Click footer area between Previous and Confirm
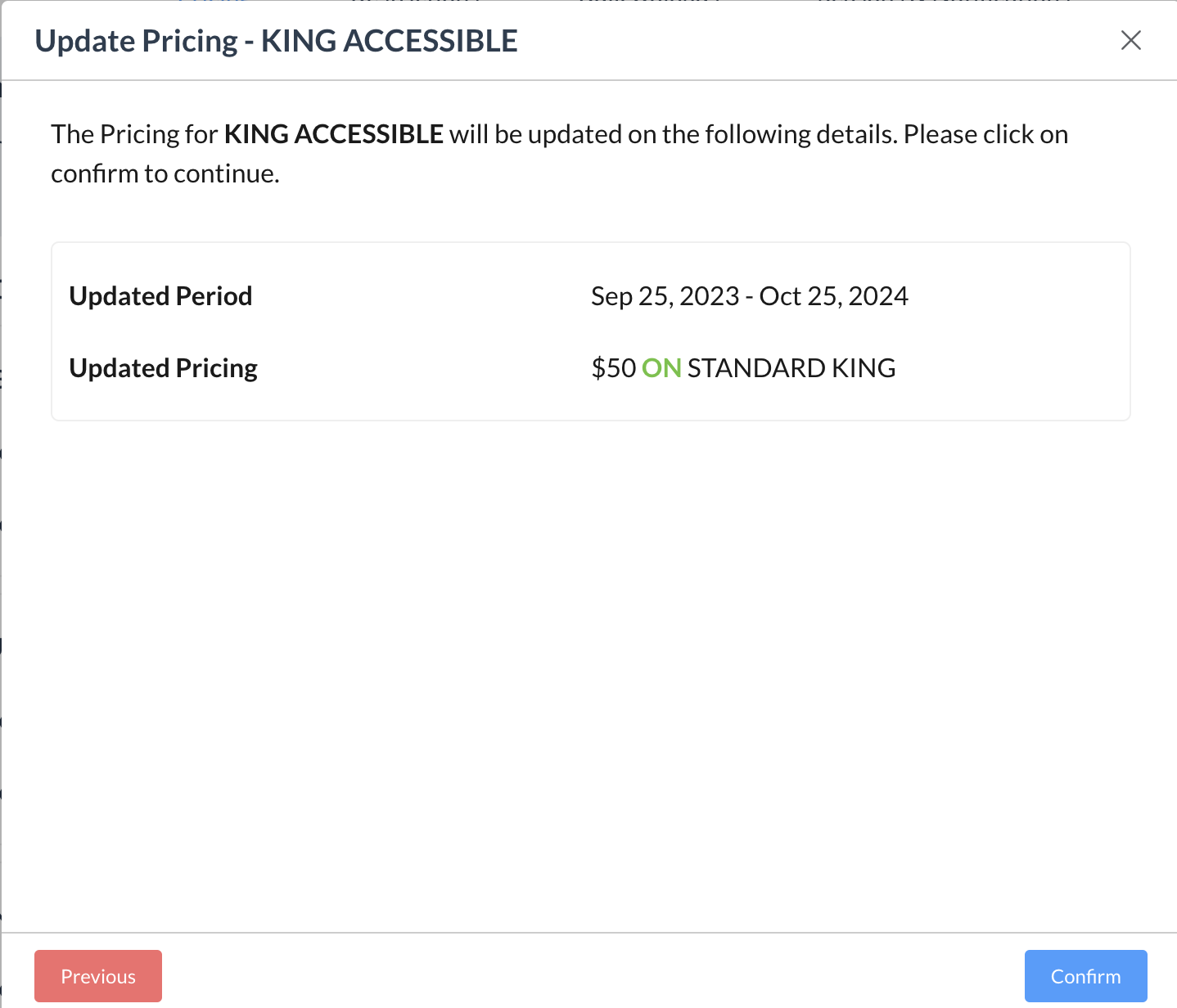 coord(589,976)
